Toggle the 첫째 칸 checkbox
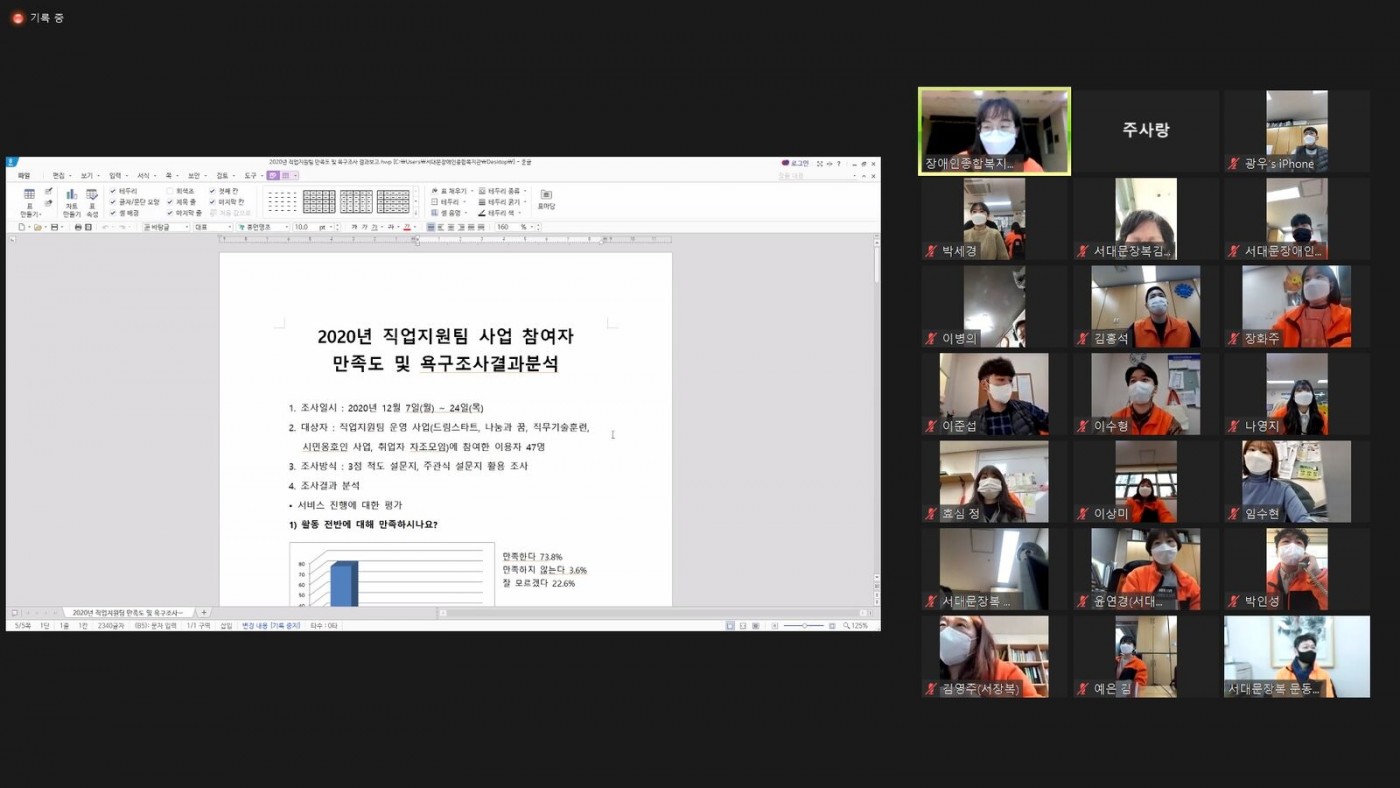The image size is (1400, 788). [x=224, y=191]
